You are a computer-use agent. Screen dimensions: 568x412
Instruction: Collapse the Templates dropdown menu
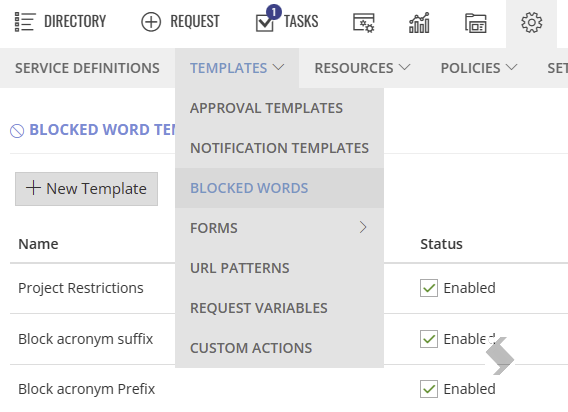click(x=237, y=68)
